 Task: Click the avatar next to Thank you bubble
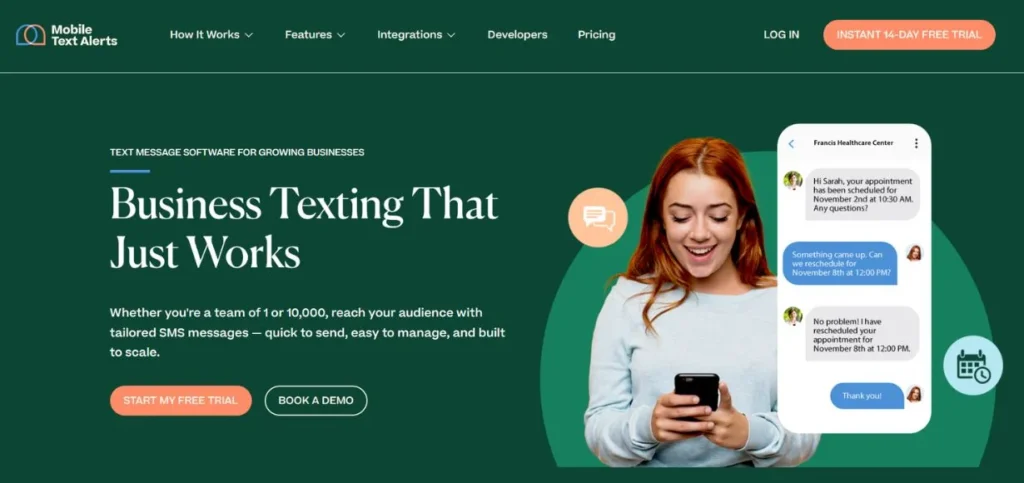tap(914, 394)
